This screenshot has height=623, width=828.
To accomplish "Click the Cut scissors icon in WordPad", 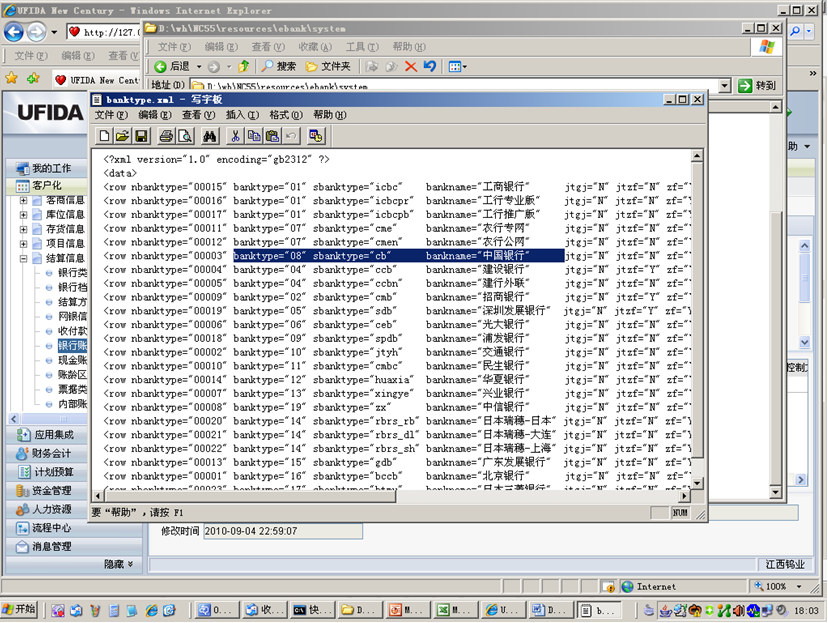I will 235,136.
